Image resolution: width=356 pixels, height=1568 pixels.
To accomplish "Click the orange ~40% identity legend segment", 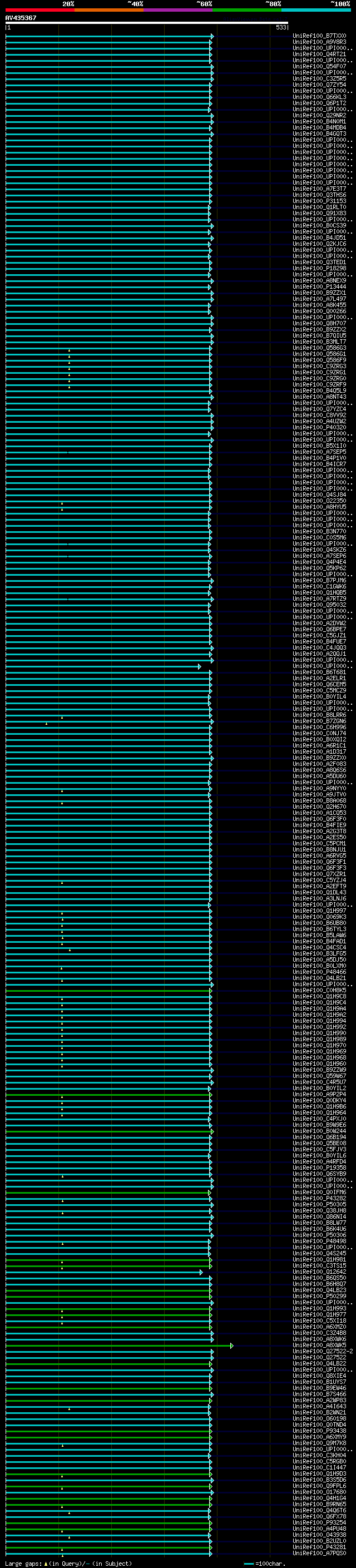I will (110, 10).
